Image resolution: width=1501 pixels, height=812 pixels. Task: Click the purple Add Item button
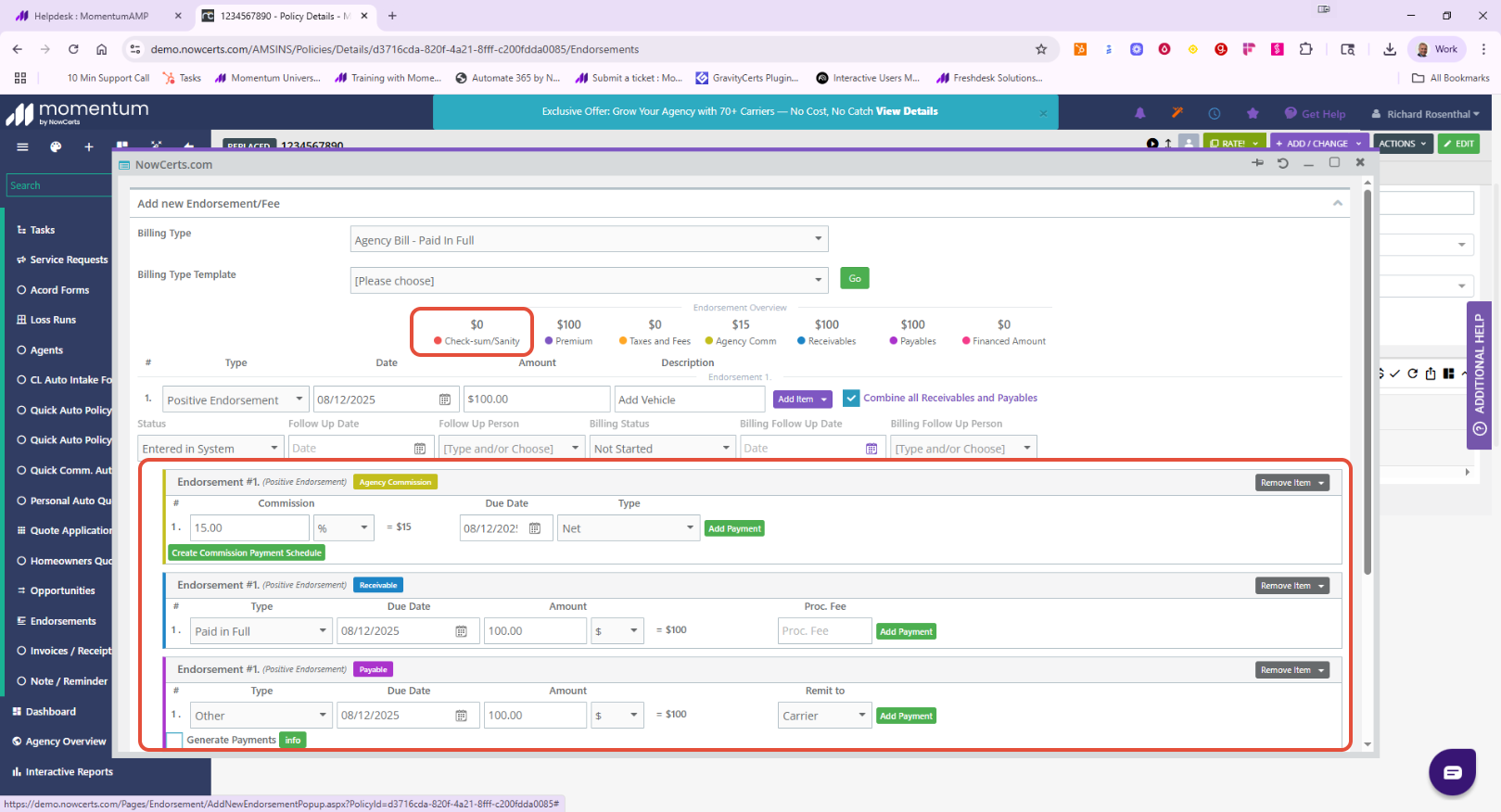[x=803, y=400]
